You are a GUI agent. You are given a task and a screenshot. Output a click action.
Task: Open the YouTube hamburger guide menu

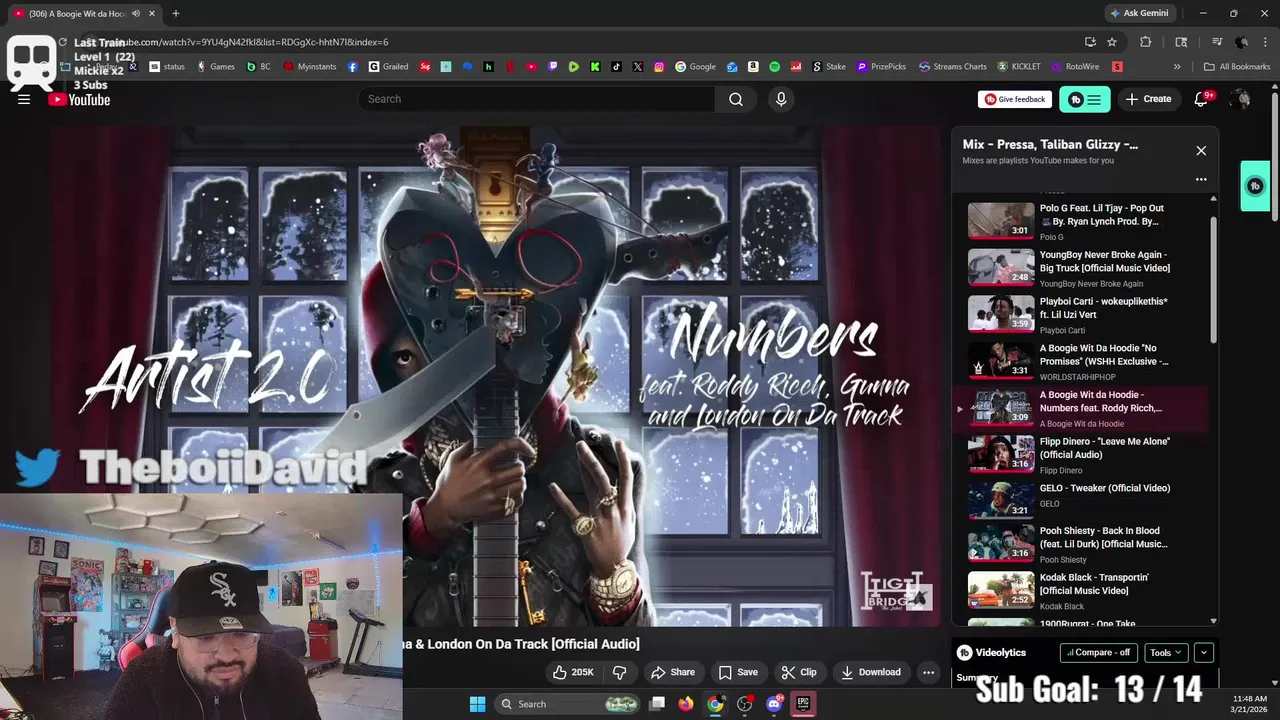(x=24, y=99)
